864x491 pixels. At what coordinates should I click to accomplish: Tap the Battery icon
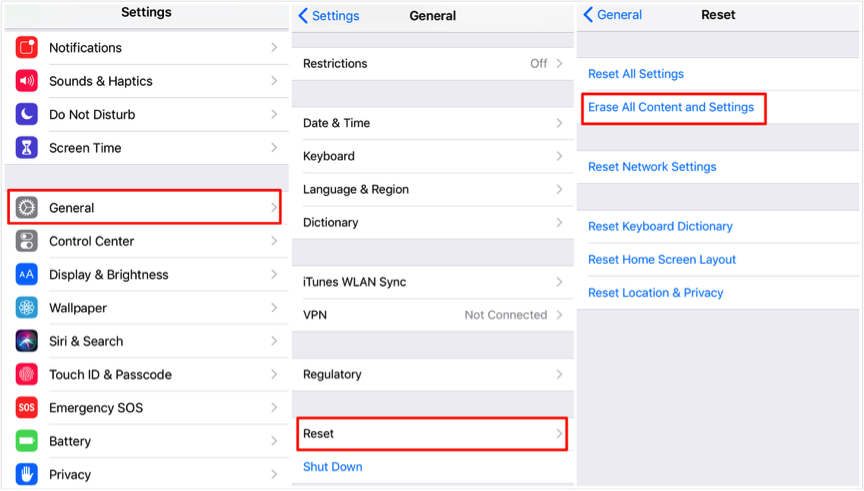26,441
